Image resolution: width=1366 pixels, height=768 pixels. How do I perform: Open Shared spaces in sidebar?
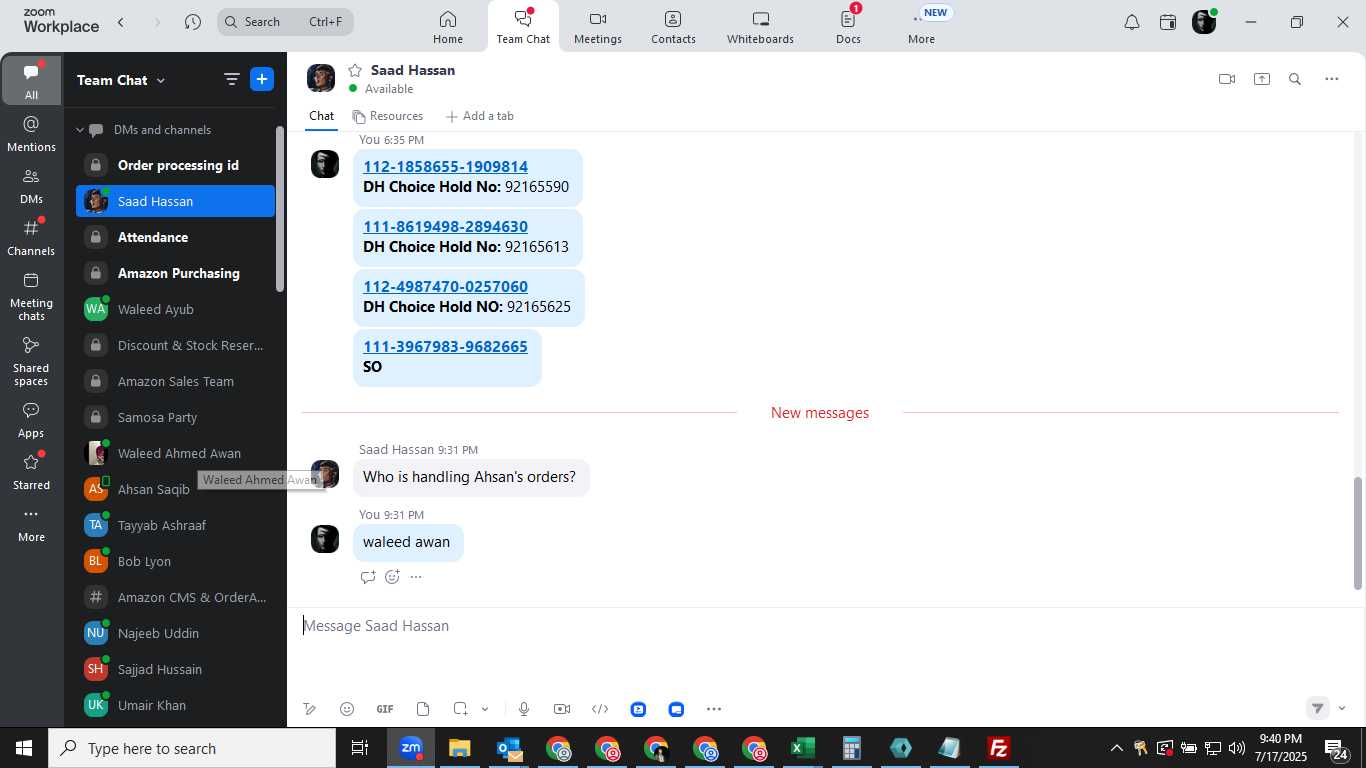[31, 361]
